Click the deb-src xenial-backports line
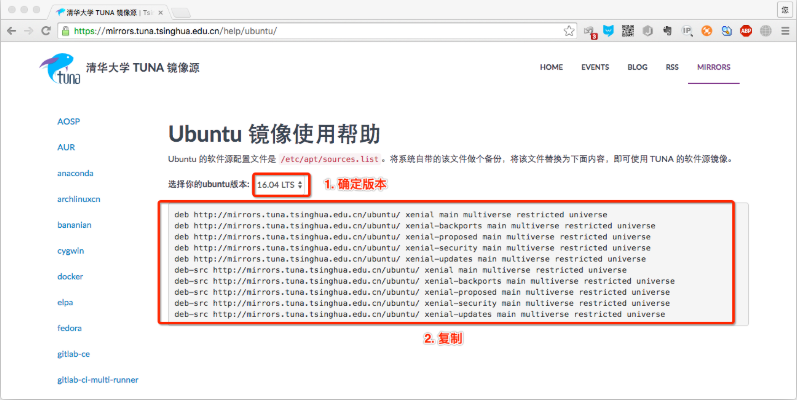 coord(424,282)
